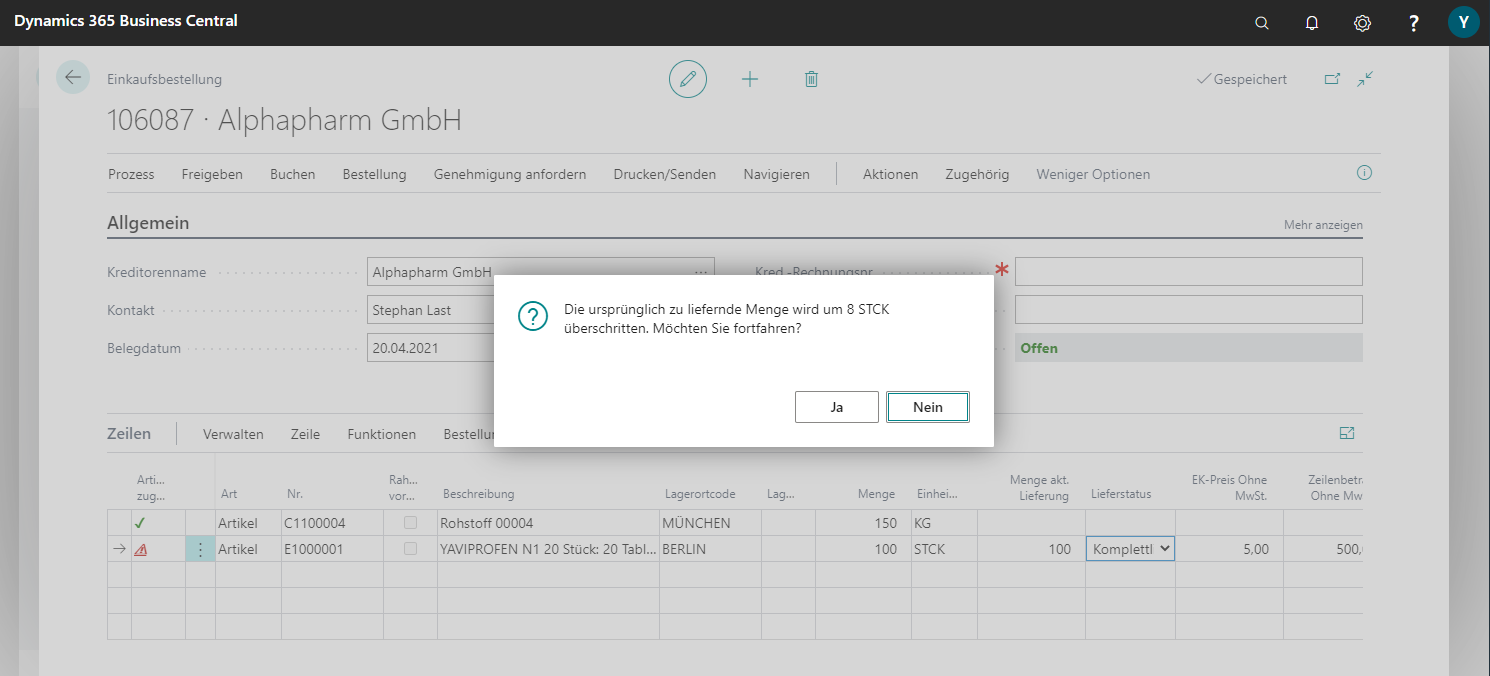This screenshot has height=676, width=1490.
Task: Tick Rahmen checkbox for YAVIPROFEN row
Action: pyautogui.click(x=410, y=549)
